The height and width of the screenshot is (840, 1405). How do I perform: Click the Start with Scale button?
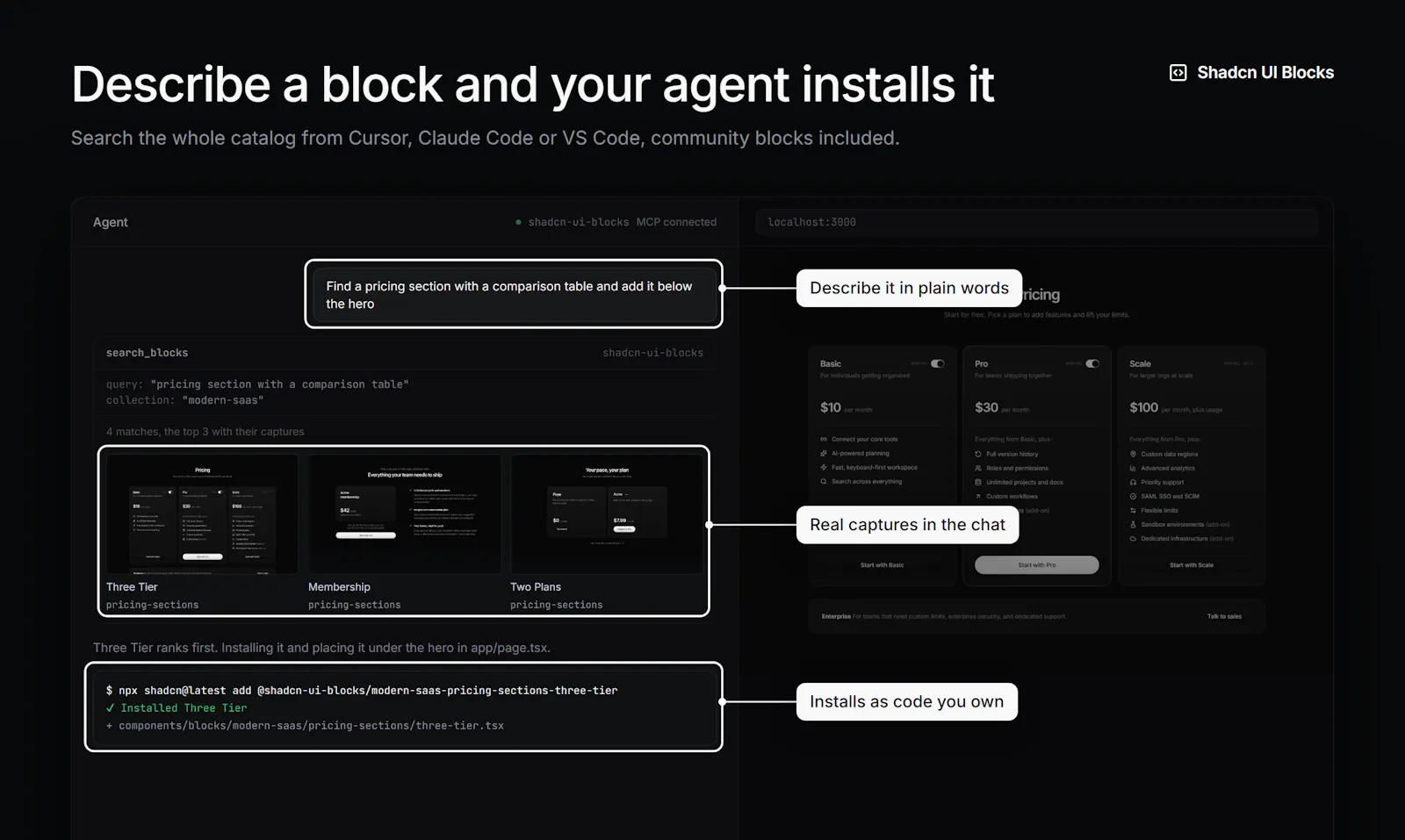[1192, 565]
